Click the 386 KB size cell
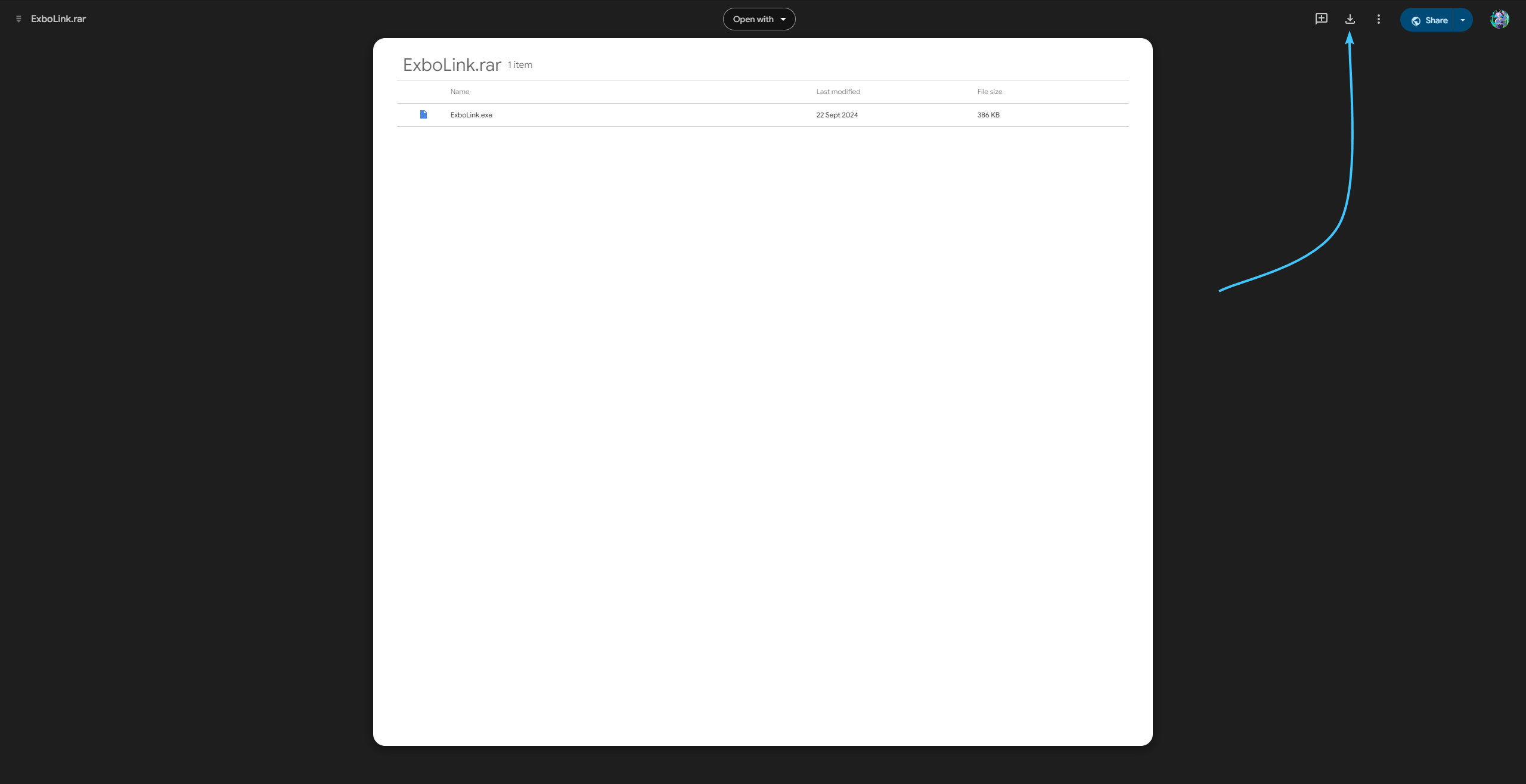The height and width of the screenshot is (784, 1526). coord(988,115)
